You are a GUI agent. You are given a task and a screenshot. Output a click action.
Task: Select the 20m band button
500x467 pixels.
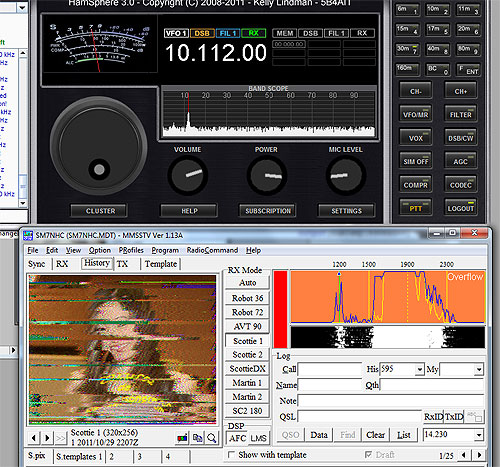468,29
